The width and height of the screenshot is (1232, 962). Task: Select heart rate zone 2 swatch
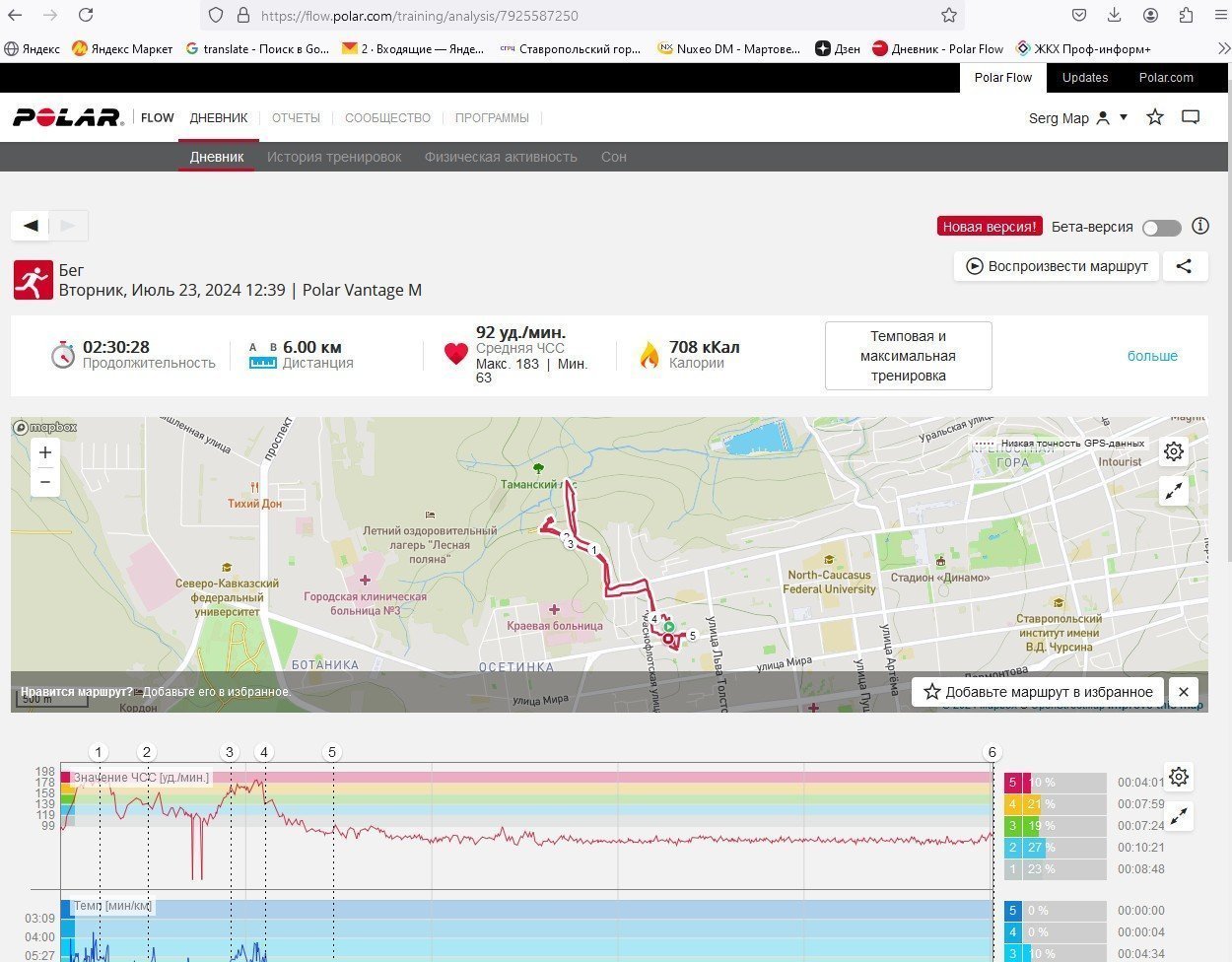coord(1012,848)
